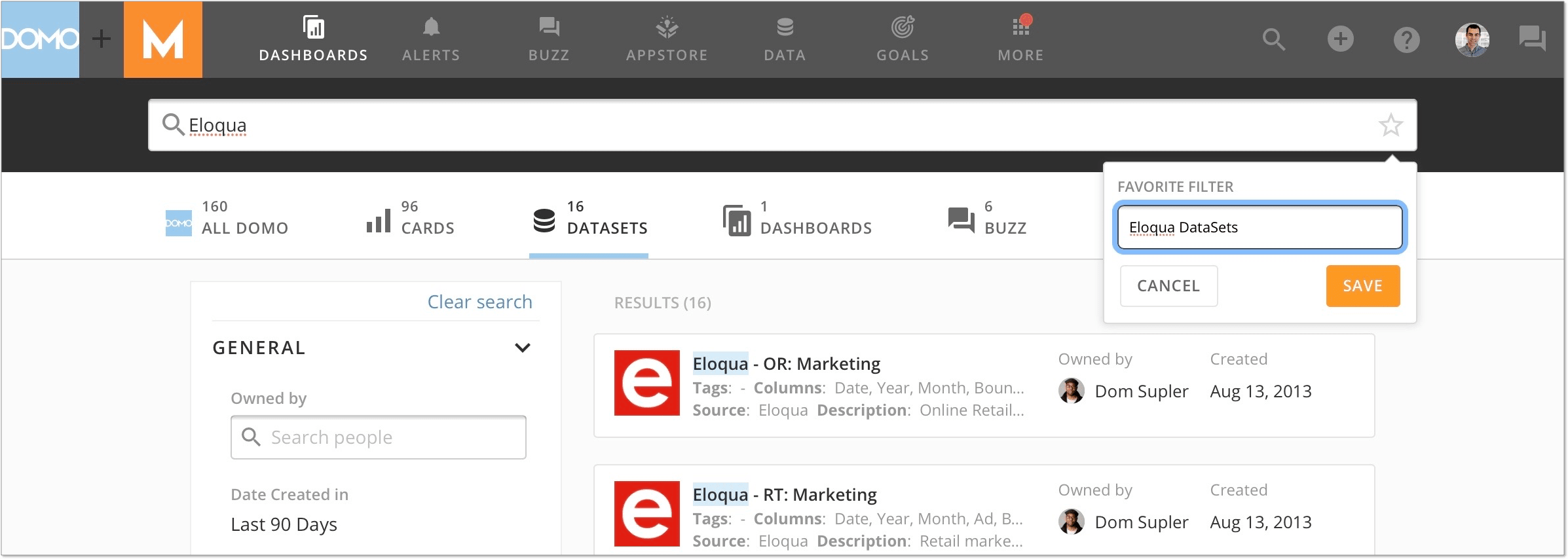This screenshot has height=559, width=1568.
Task: Open the Dashboards navigation item
Action: pyautogui.click(x=314, y=39)
